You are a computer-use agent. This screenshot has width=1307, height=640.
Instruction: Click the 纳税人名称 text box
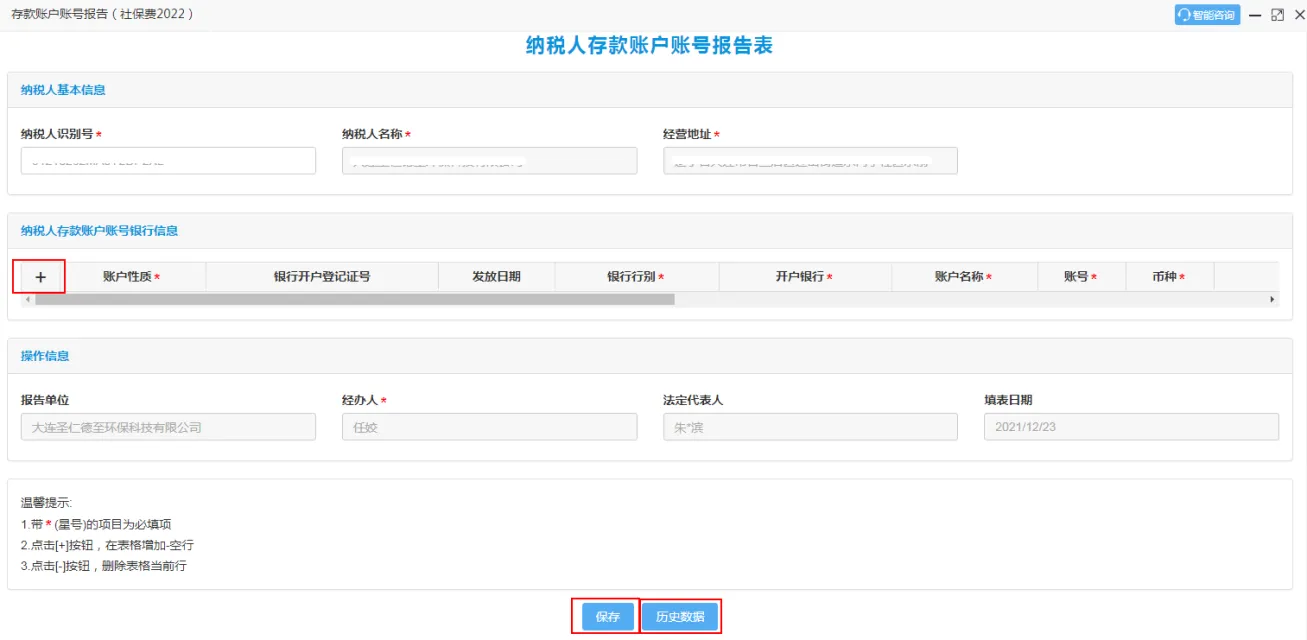point(489,161)
